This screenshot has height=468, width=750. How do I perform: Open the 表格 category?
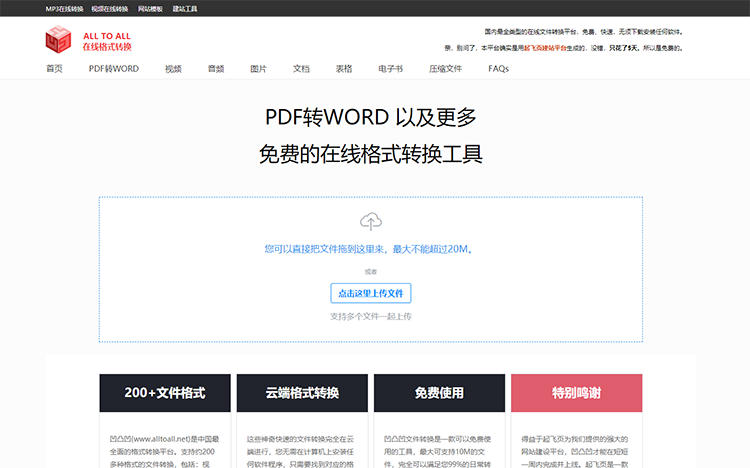[344, 69]
